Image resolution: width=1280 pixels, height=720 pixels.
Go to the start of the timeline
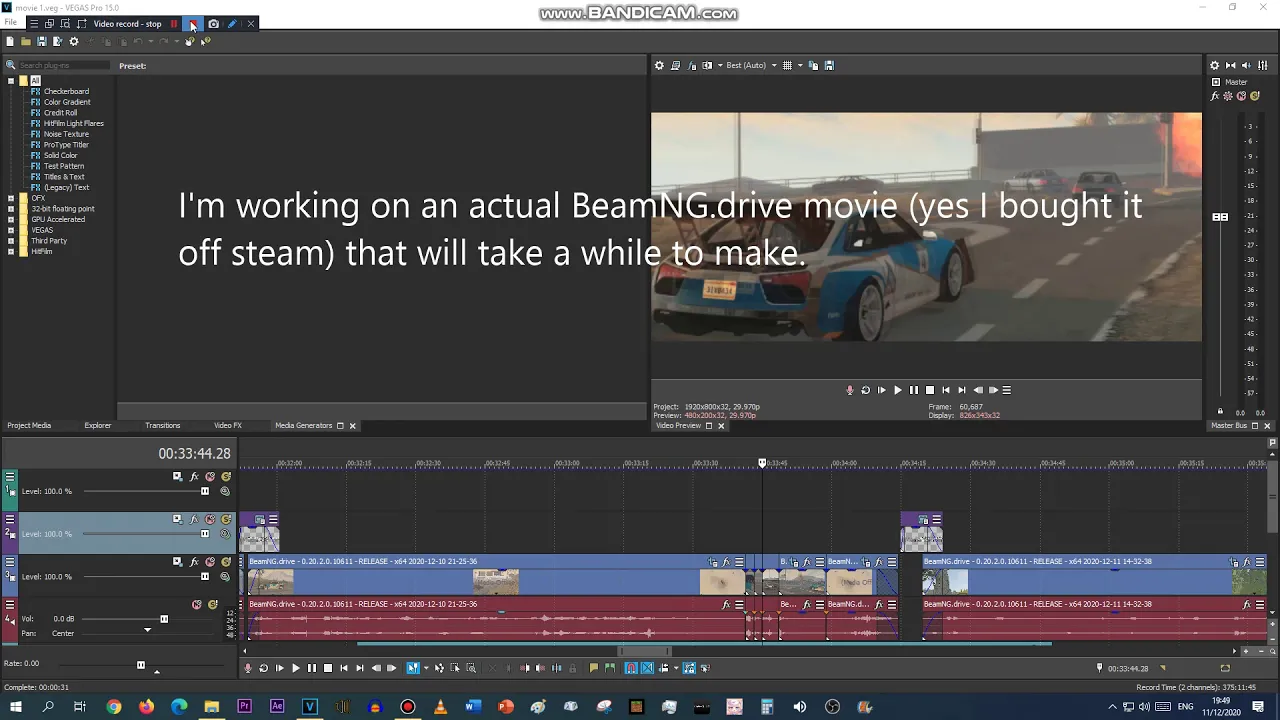(x=344, y=668)
